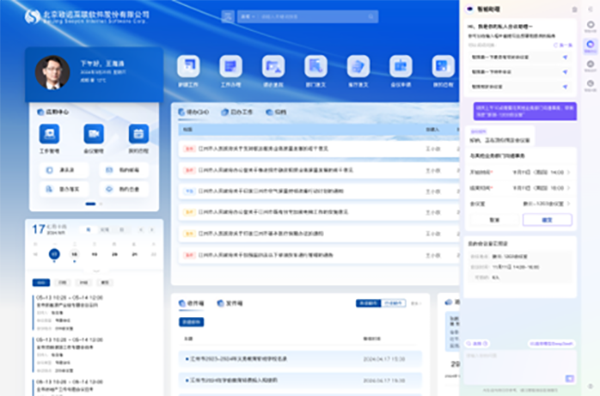Expand the meeting room selector row

pos(520,204)
